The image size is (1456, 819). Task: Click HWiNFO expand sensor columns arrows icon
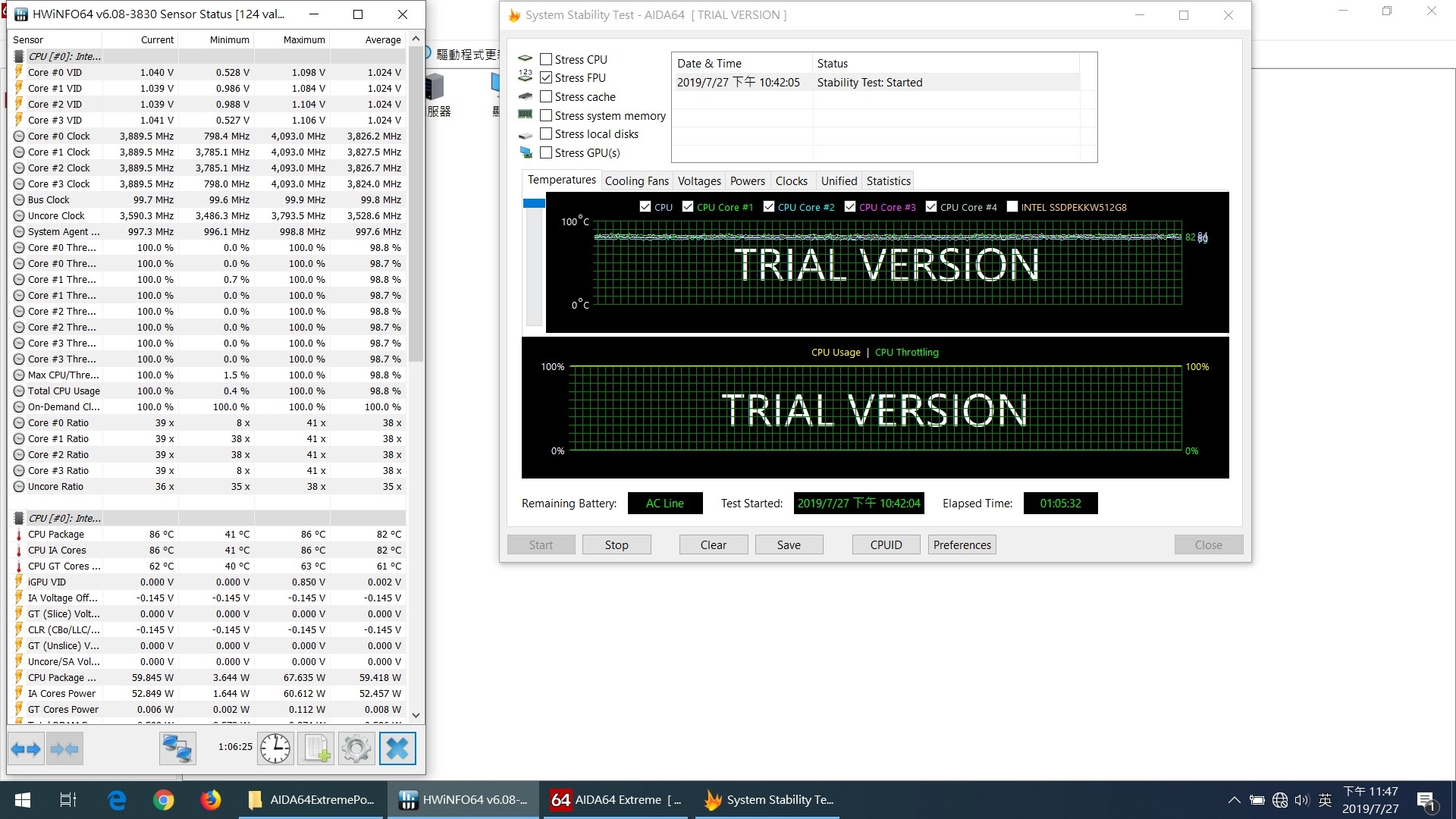(26, 749)
